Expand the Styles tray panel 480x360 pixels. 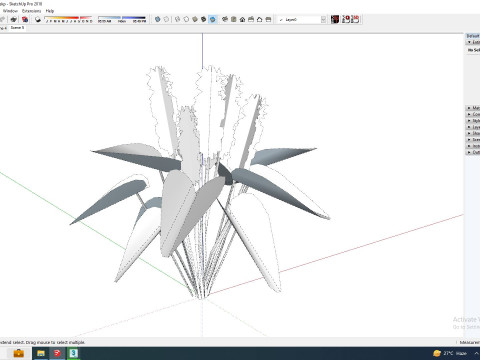point(473,121)
